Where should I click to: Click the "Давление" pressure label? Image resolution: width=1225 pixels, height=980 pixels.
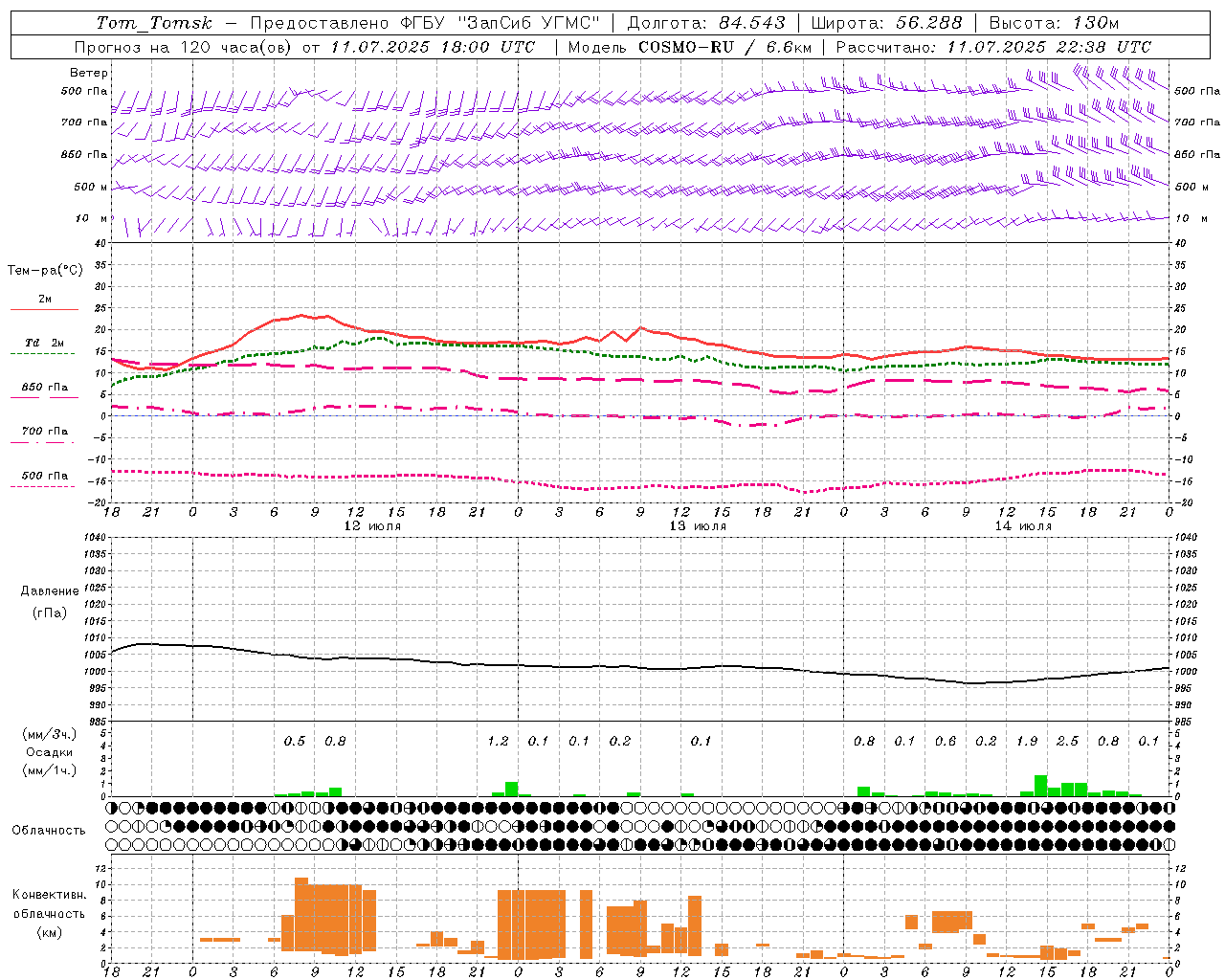click(50, 591)
